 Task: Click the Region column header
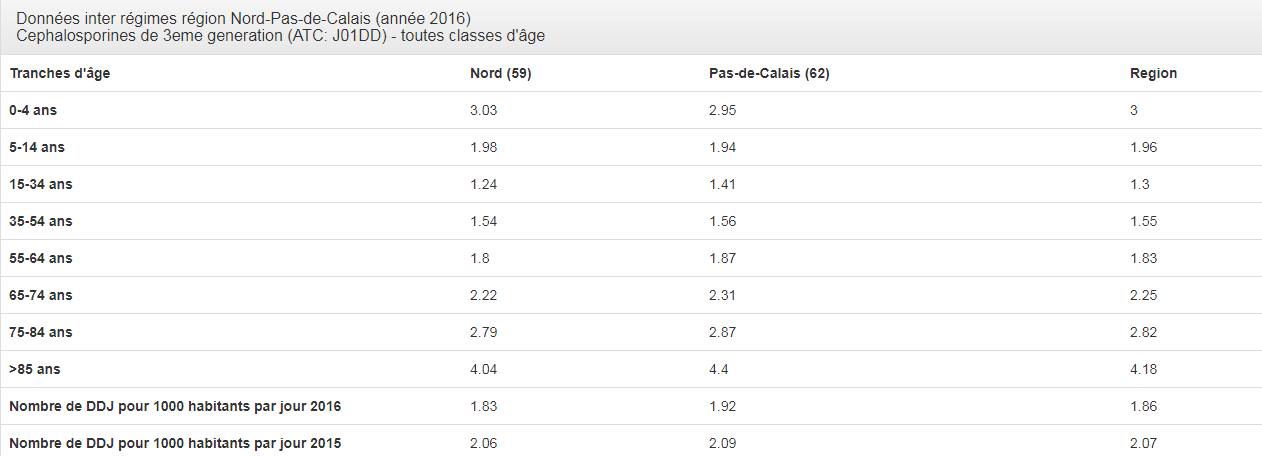click(x=1153, y=74)
